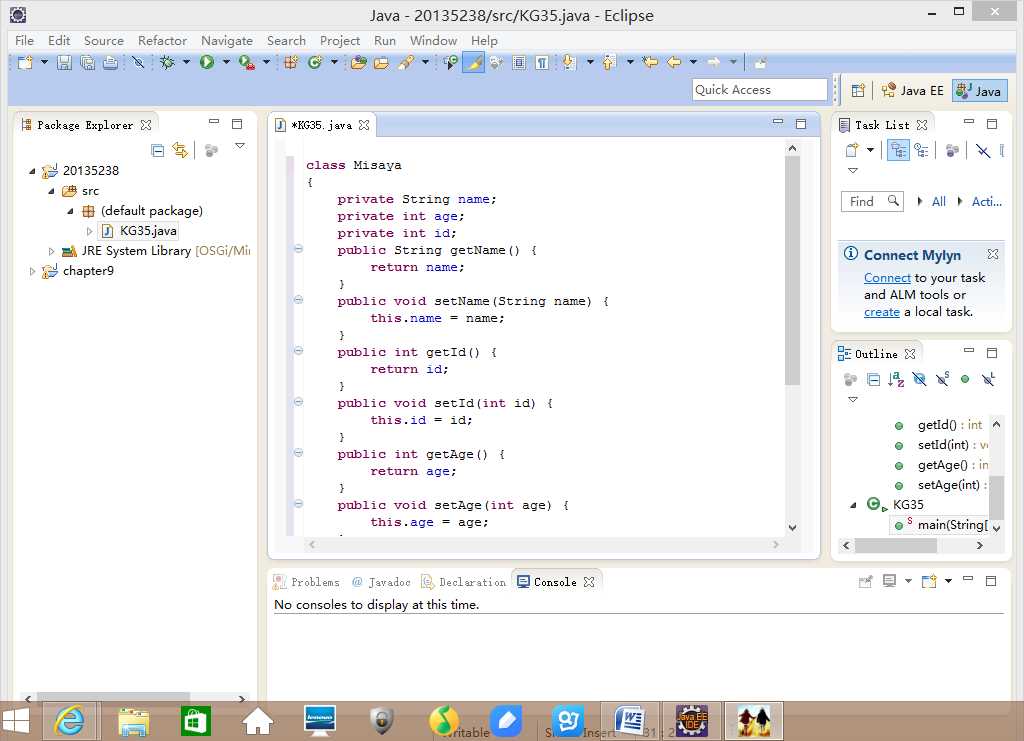
Task: Toggle Hide Fields in Outline
Action: point(919,379)
